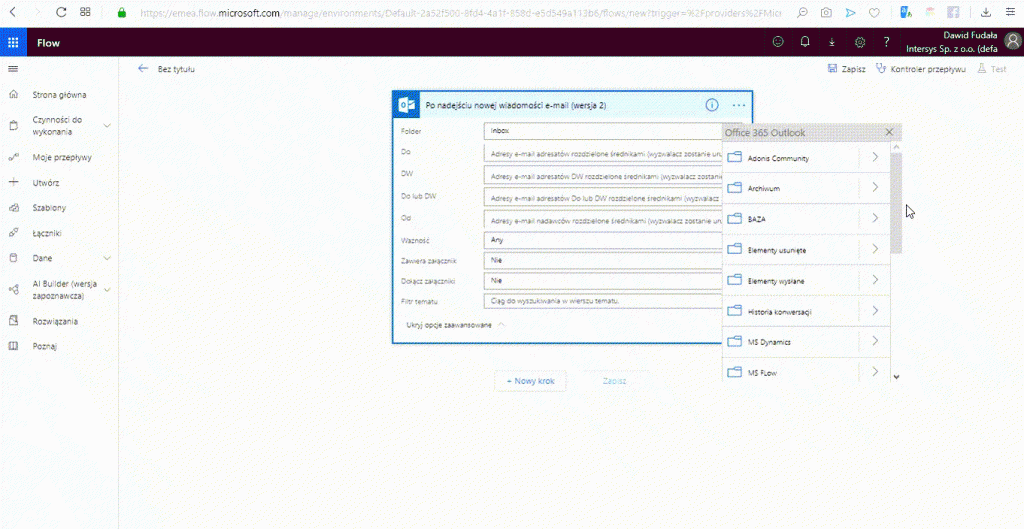Collapse via Ukryj opcje zaawansowane
The image size is (1024, 529).
pyautogui.click(x=456, y=324)
